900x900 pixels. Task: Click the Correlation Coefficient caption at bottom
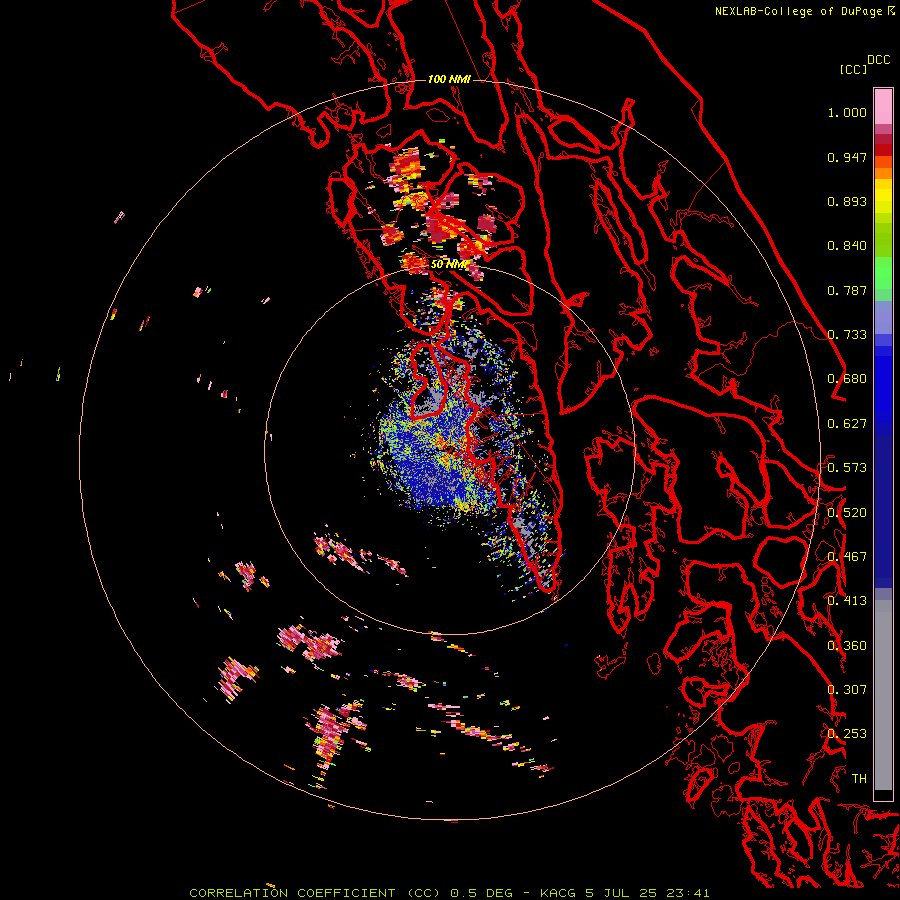pyautogui.click(x=449, y=893)
